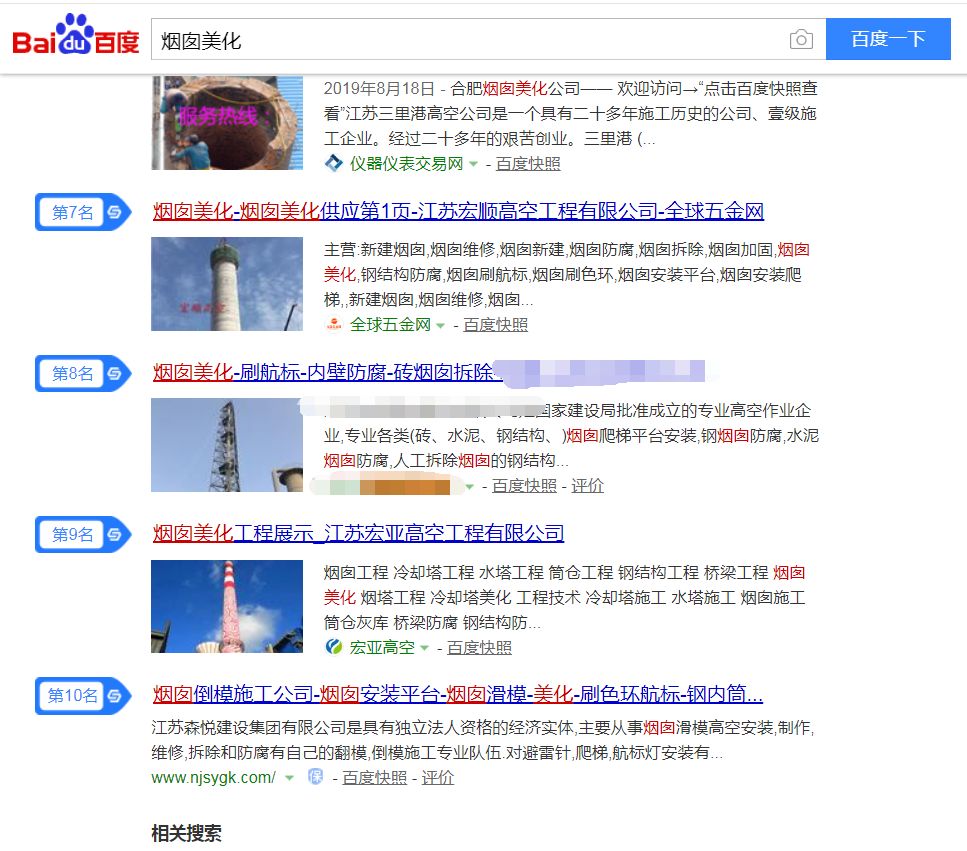Click the 第8名 rank badge
The width and height of the screenshot is (967, 851).
[83, 373]
